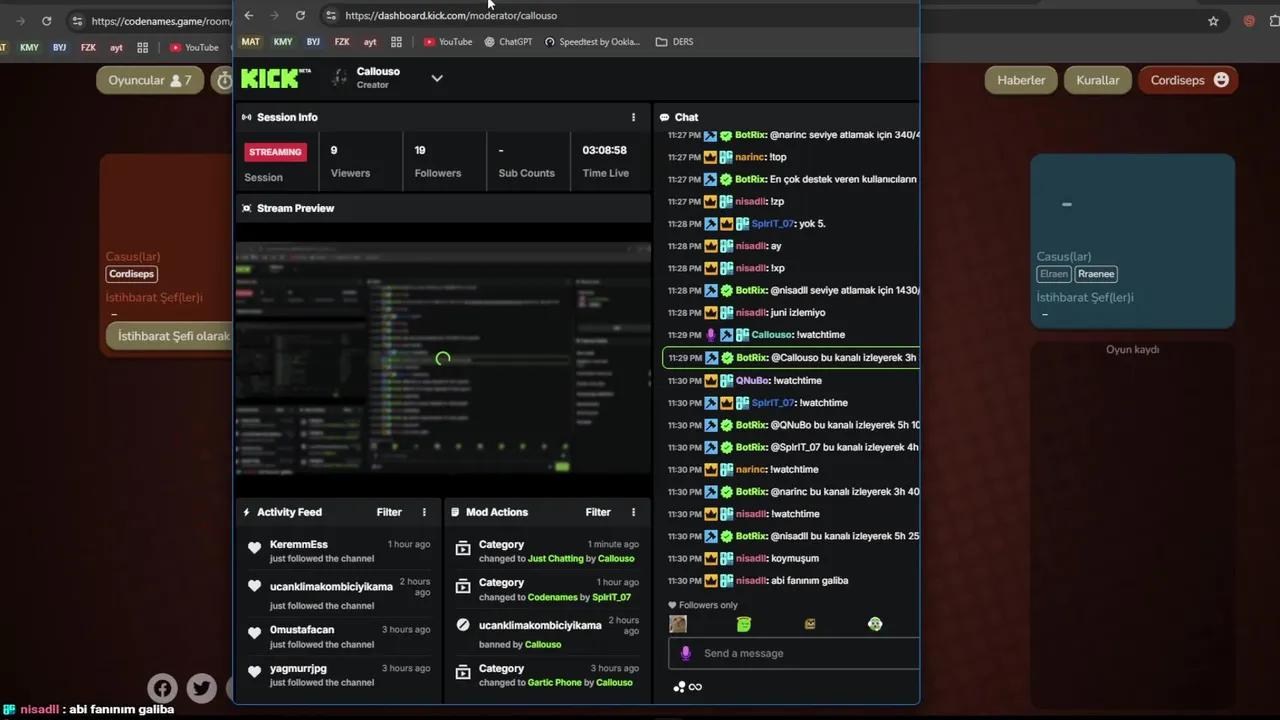Image resolution: width=1280 pixels, height=720 pixels.
Task: Click the three-dots bubble icon below chat input
Action: tap(679, 687)
